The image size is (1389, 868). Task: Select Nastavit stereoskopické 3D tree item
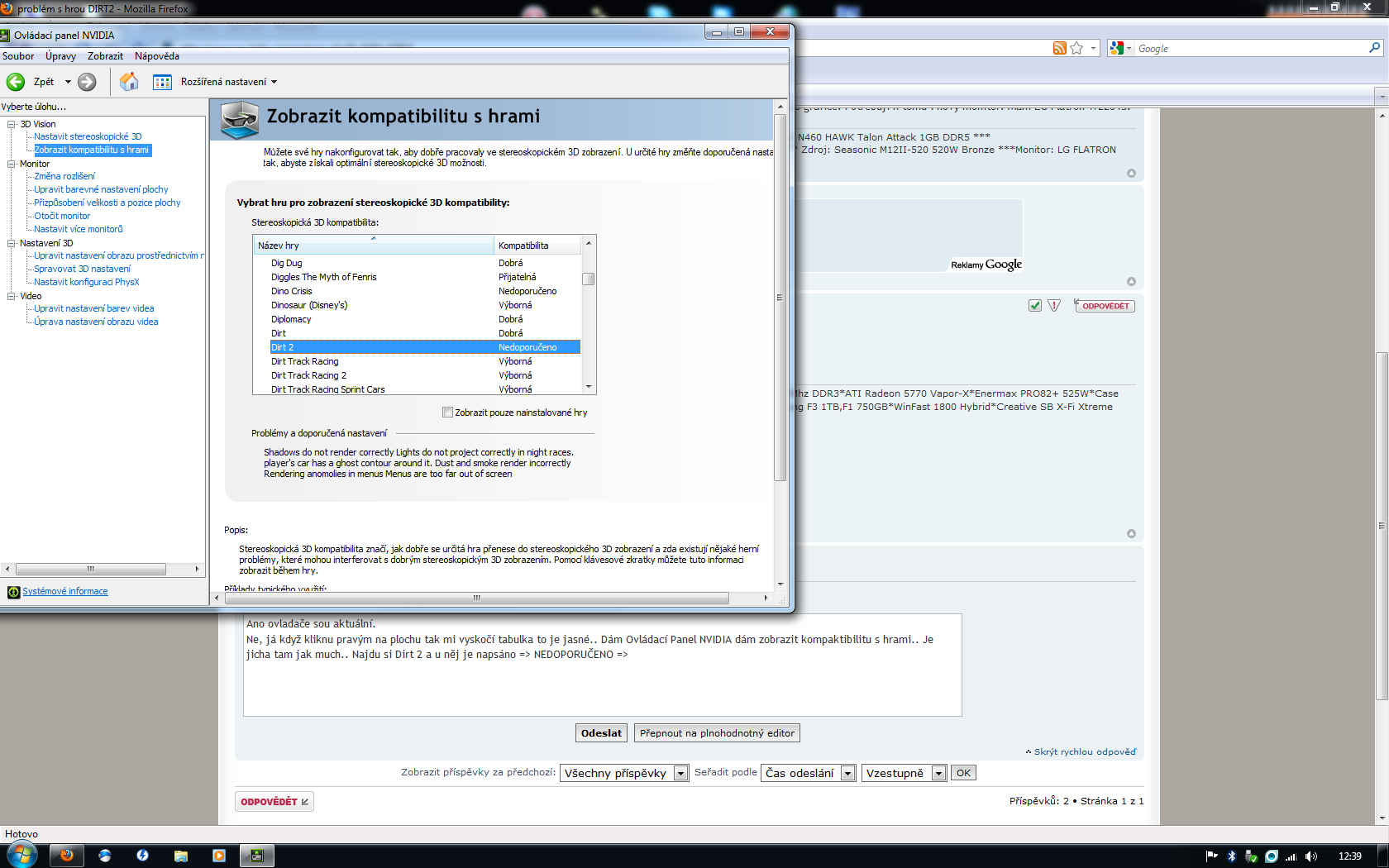[88, 137]
